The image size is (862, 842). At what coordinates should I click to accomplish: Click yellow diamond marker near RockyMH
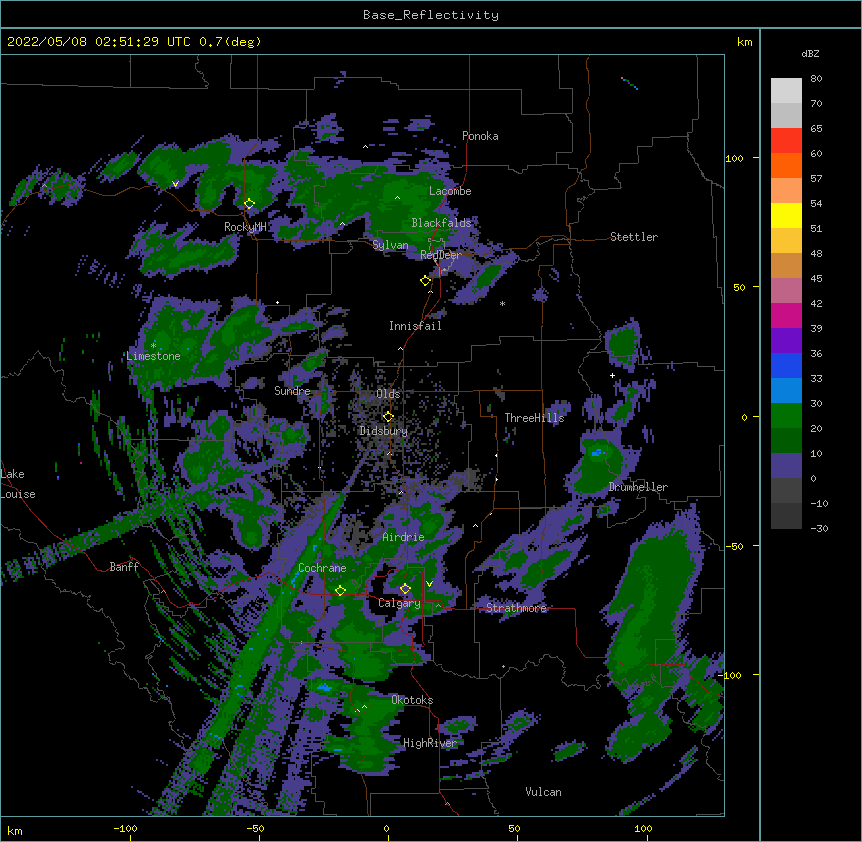(x=249, y=204)
